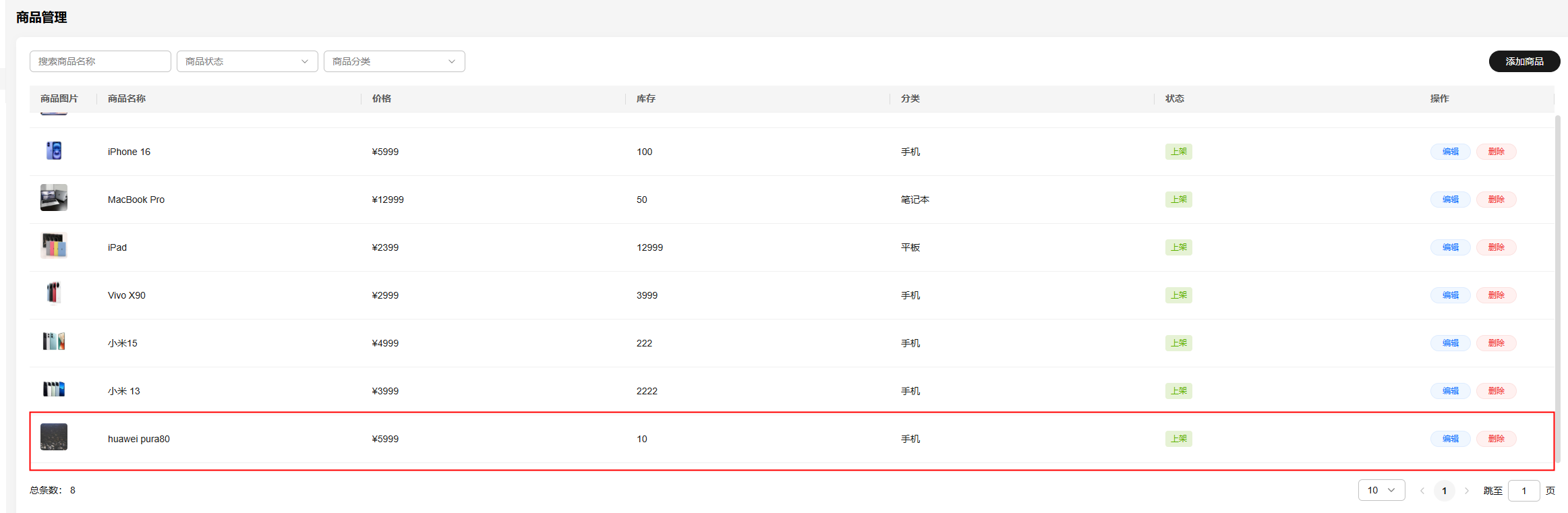Click the iPhone 16 product thumbnail
The width and height of the screenshot is (1568, 513).
(54, 150)
